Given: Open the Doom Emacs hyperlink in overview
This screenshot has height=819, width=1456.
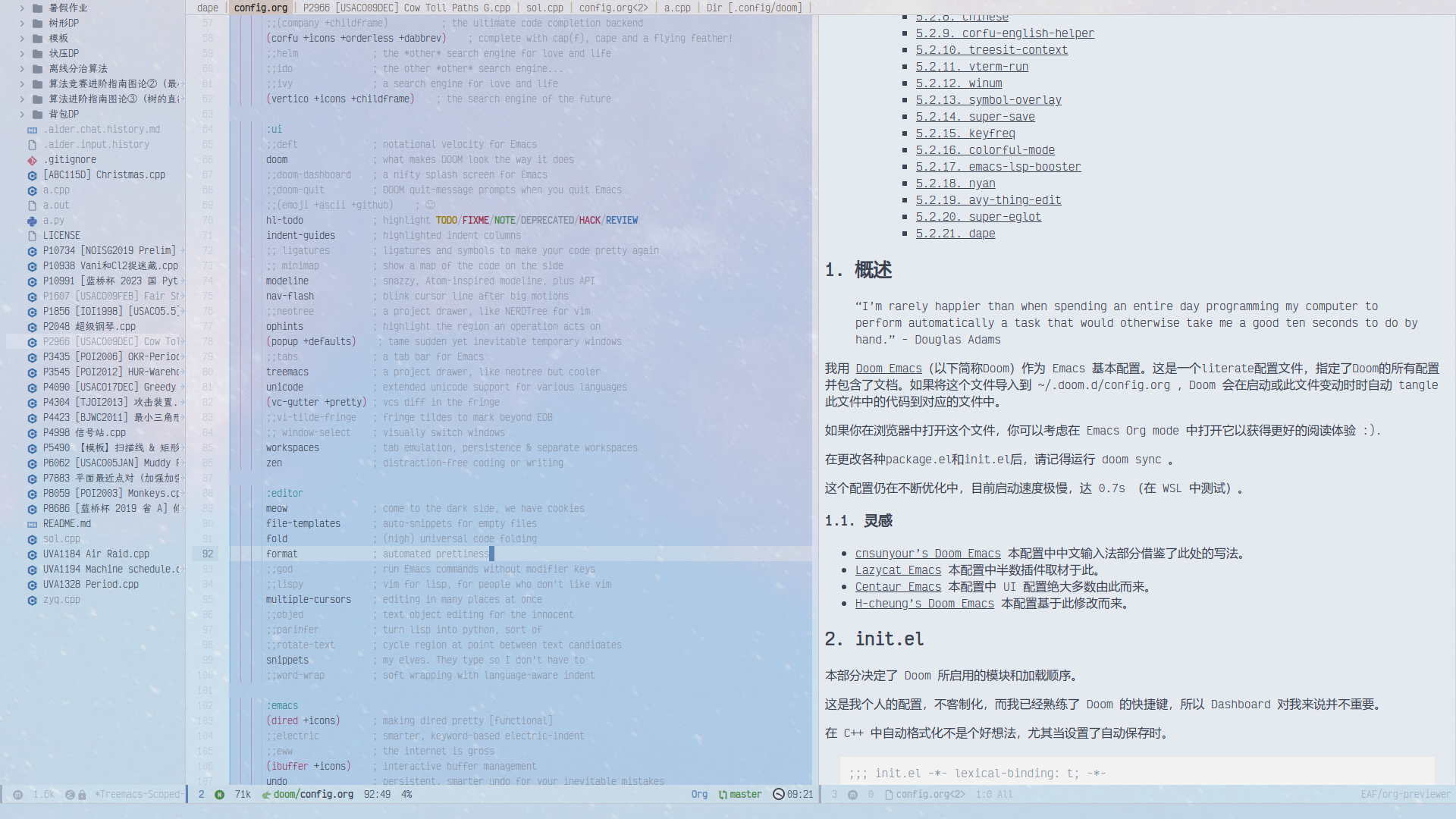Looking at the screenshot, I should [x=888, y=369].
